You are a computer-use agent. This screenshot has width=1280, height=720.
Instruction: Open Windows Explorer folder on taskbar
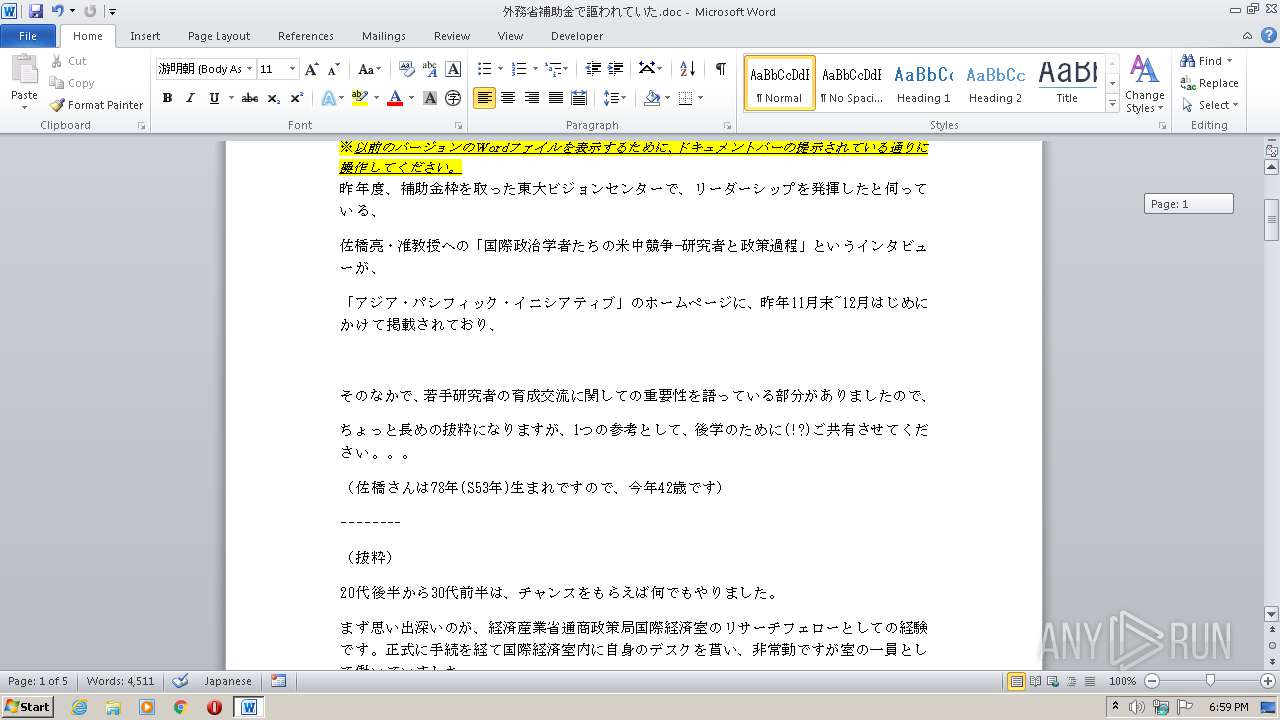113,707
